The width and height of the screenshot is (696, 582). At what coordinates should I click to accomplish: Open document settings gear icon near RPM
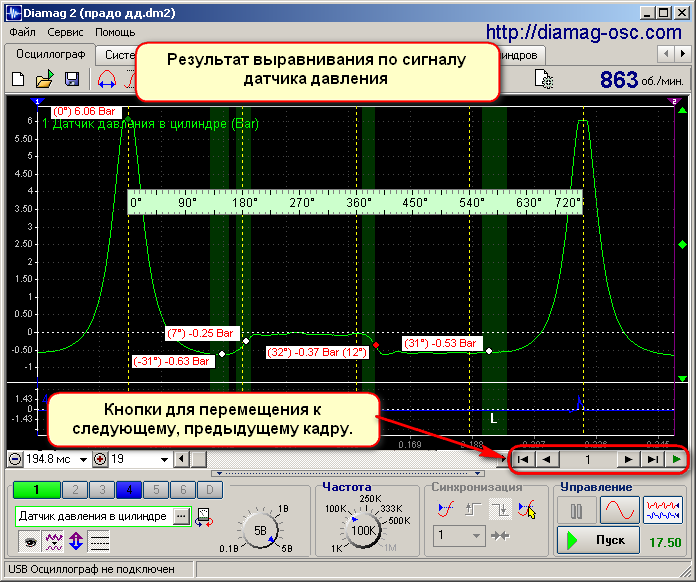544,79
